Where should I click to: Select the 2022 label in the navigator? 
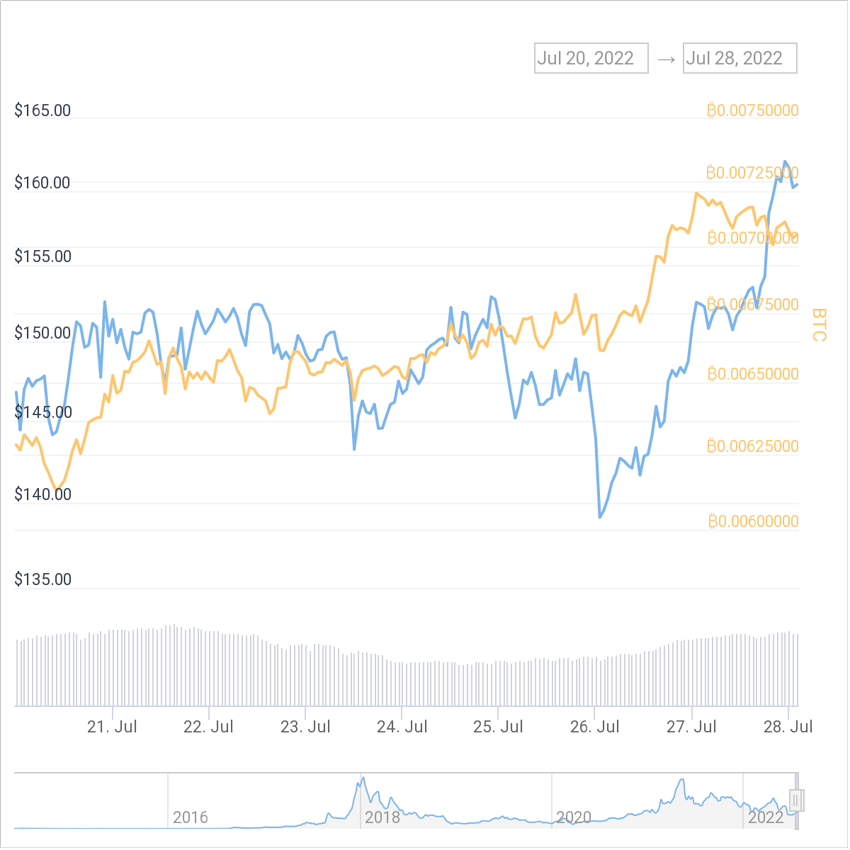[765, 817]
